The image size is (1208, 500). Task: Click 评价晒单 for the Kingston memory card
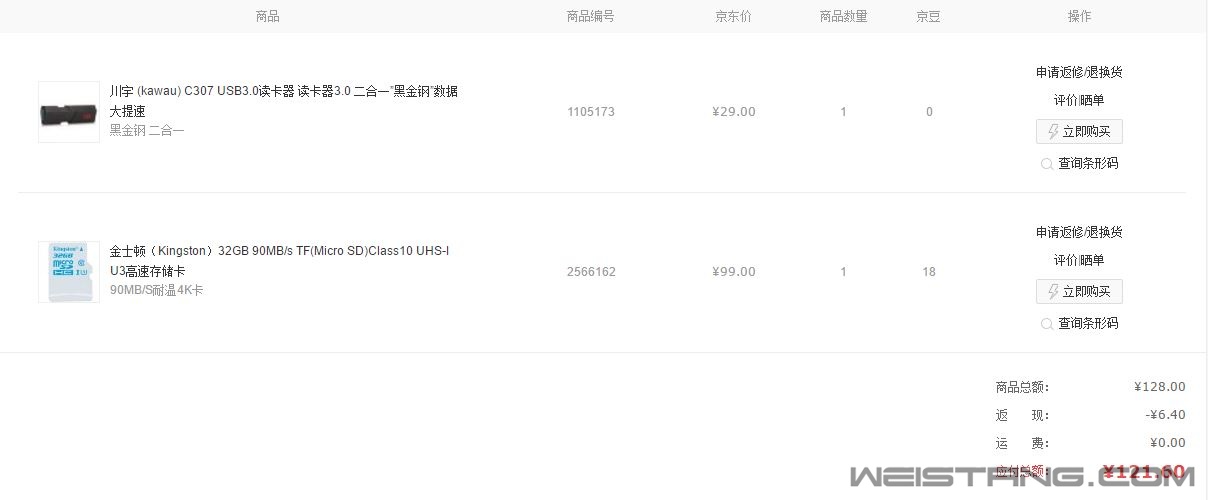[x=1079, y=260]
